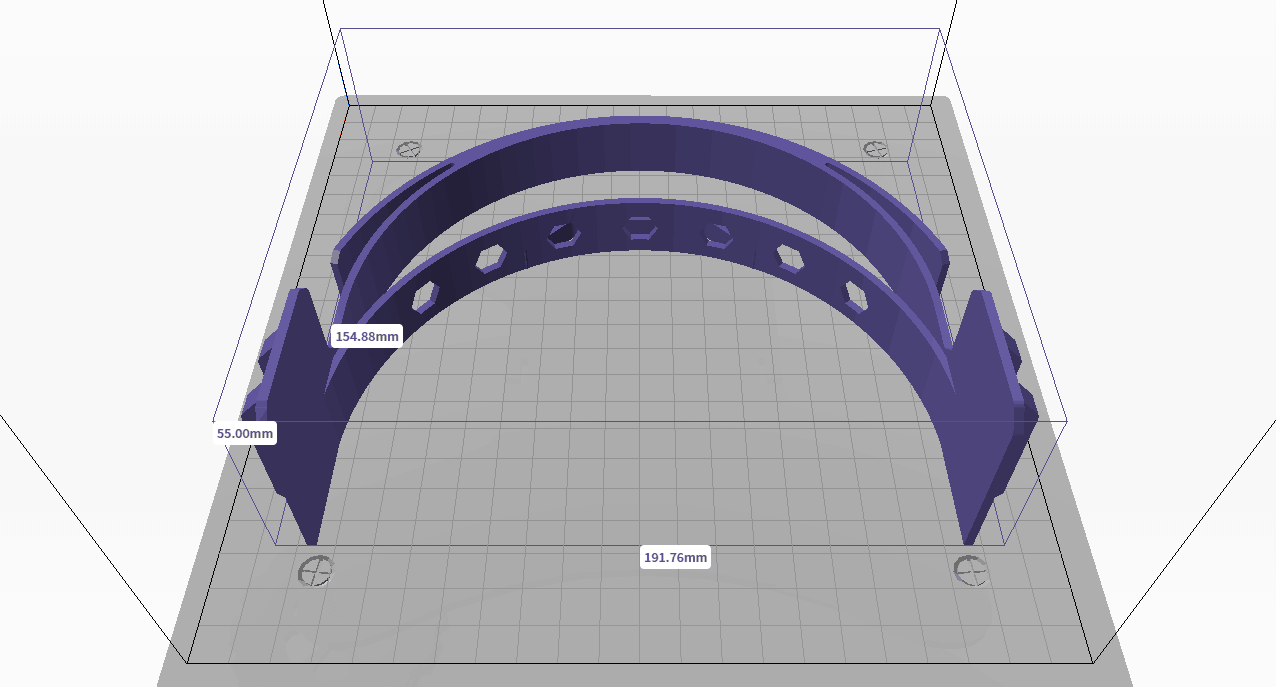1276x687 pixels.
Task: Click the second hexagonal hole from the right
Action: click(x=791, y=257)
